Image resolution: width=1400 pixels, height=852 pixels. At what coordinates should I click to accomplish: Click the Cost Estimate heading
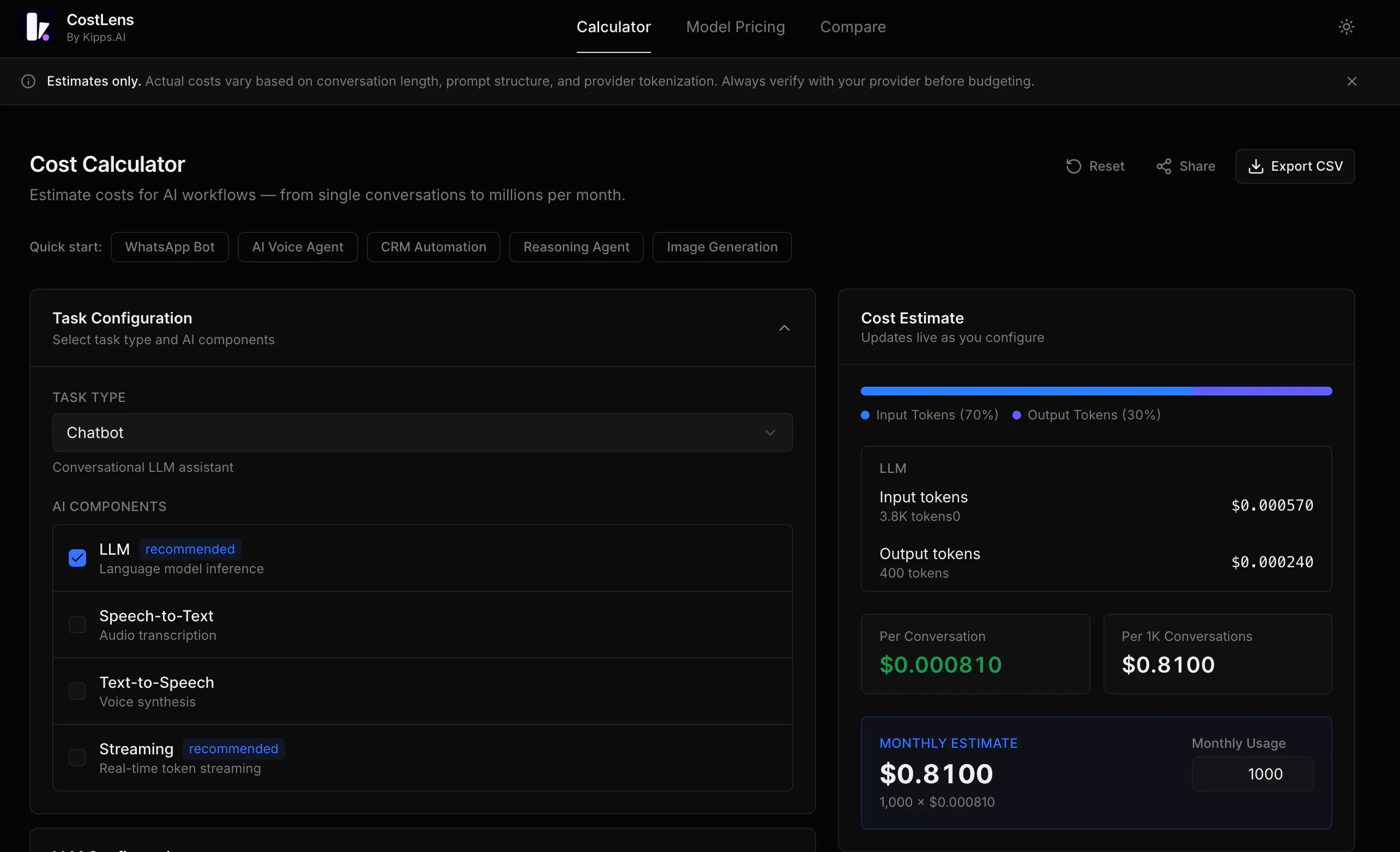(912, 317)
